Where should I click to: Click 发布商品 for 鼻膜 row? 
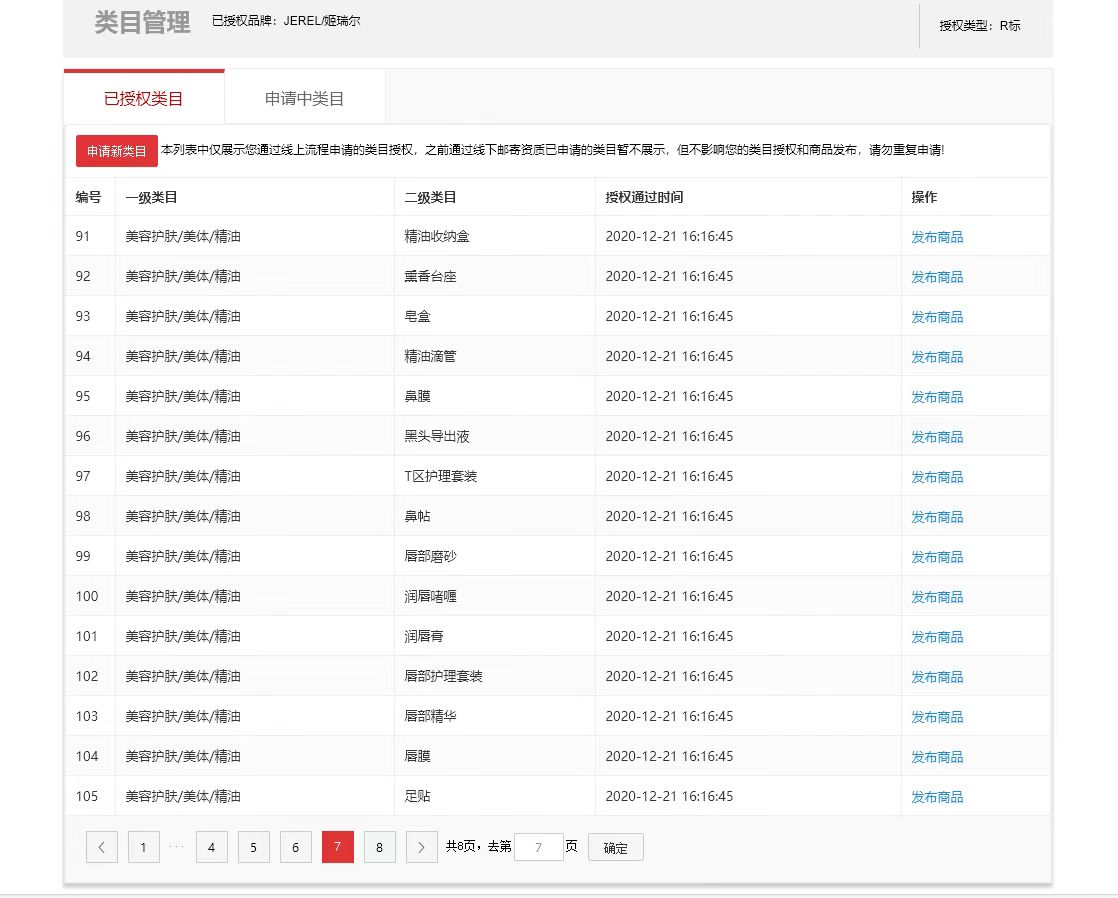(937, 397)
